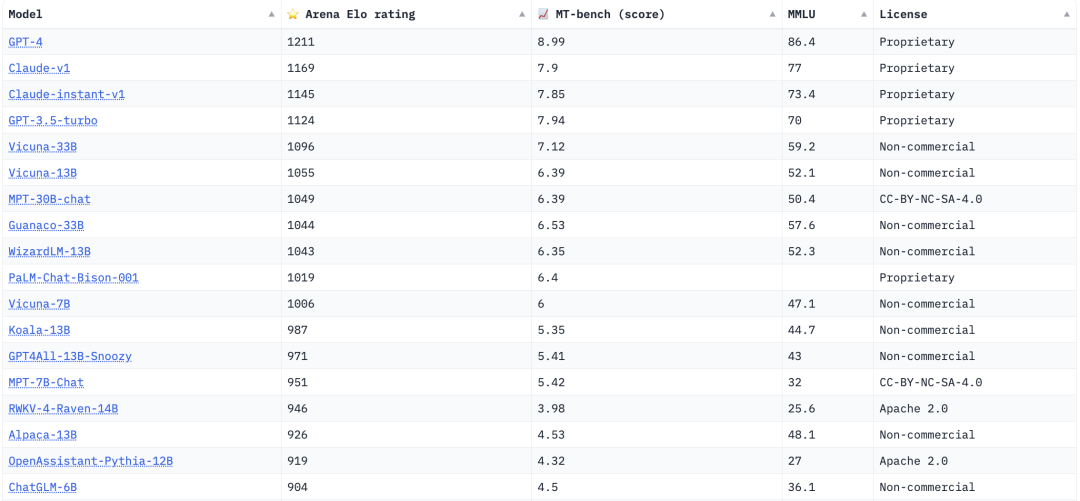Sort table by Model column arrows

(x=271, y=15)
